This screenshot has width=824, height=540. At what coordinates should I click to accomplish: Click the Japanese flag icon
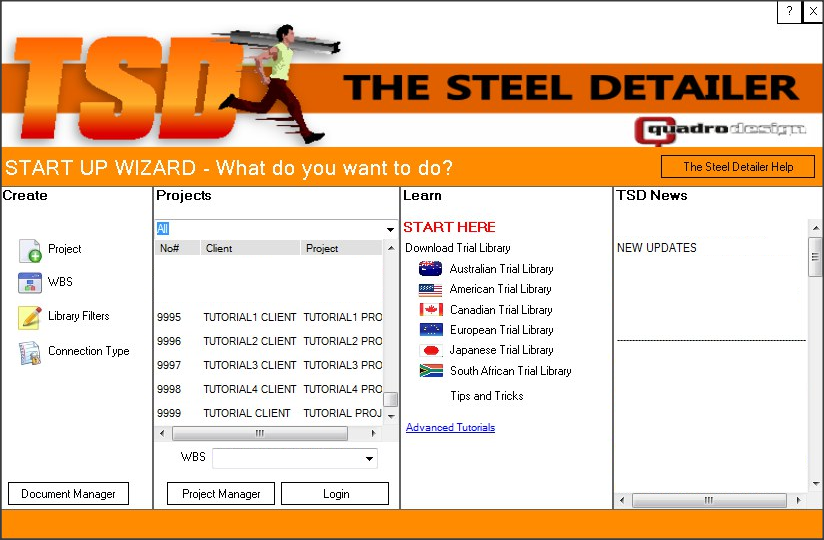pos(430,350)
